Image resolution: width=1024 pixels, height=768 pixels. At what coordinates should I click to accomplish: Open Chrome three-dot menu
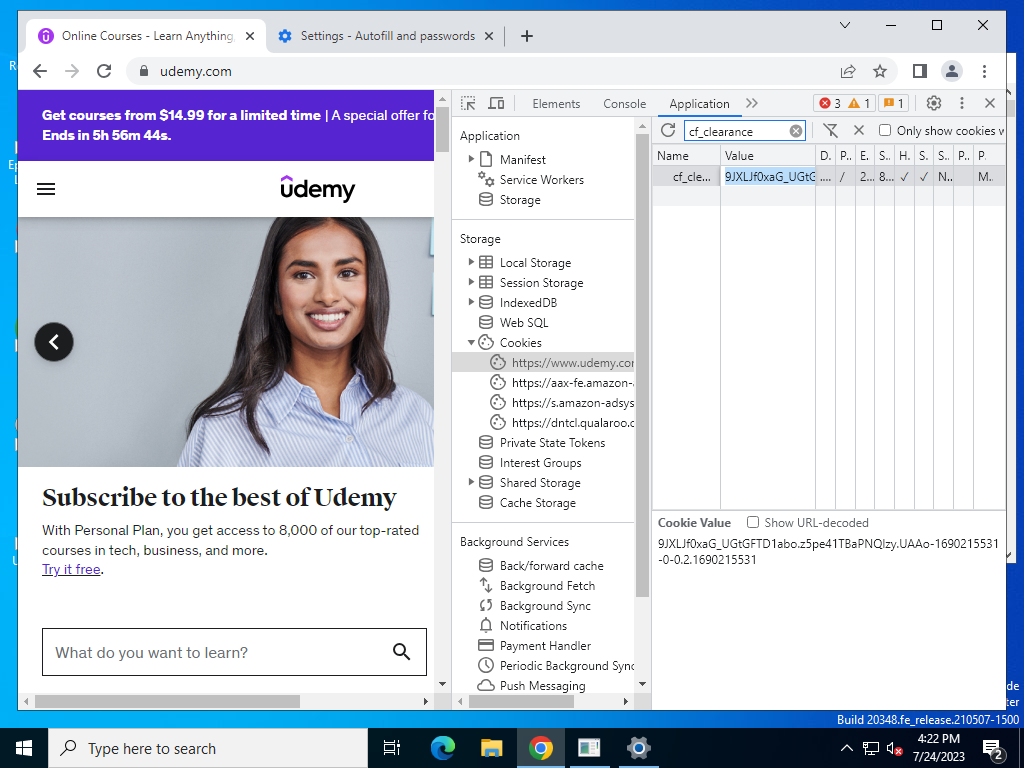[984, 71]
